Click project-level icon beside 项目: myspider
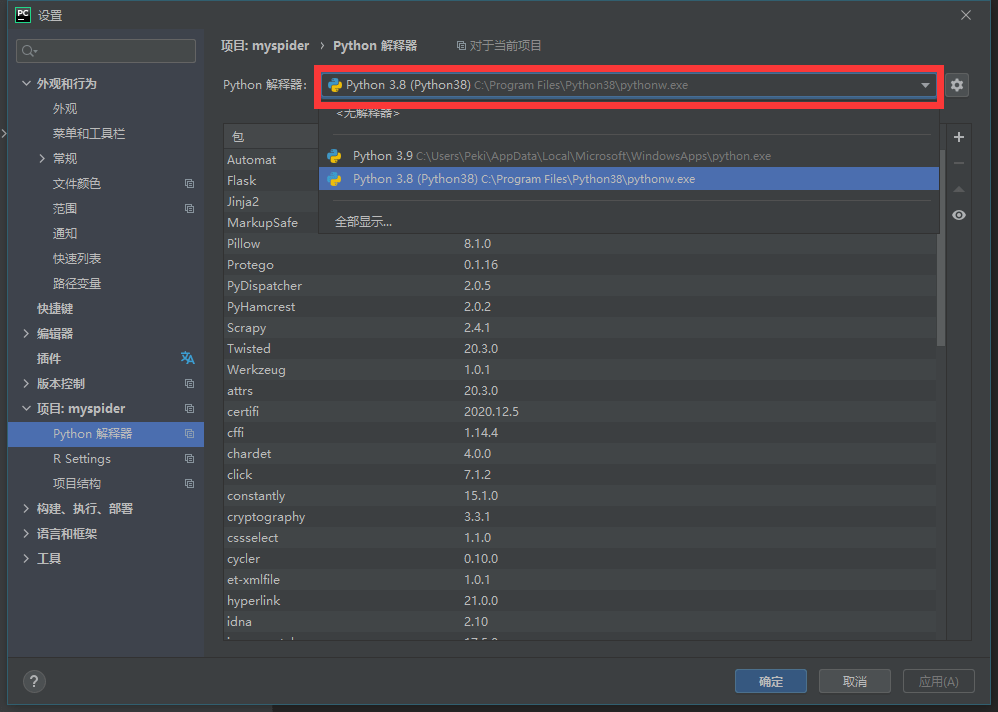This screenshot has width=998, height=712. 189,408
